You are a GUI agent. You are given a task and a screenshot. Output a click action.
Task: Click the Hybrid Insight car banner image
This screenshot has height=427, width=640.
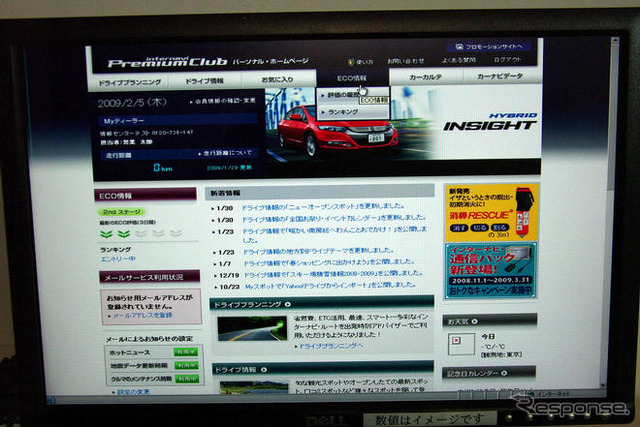coord(403,122)
